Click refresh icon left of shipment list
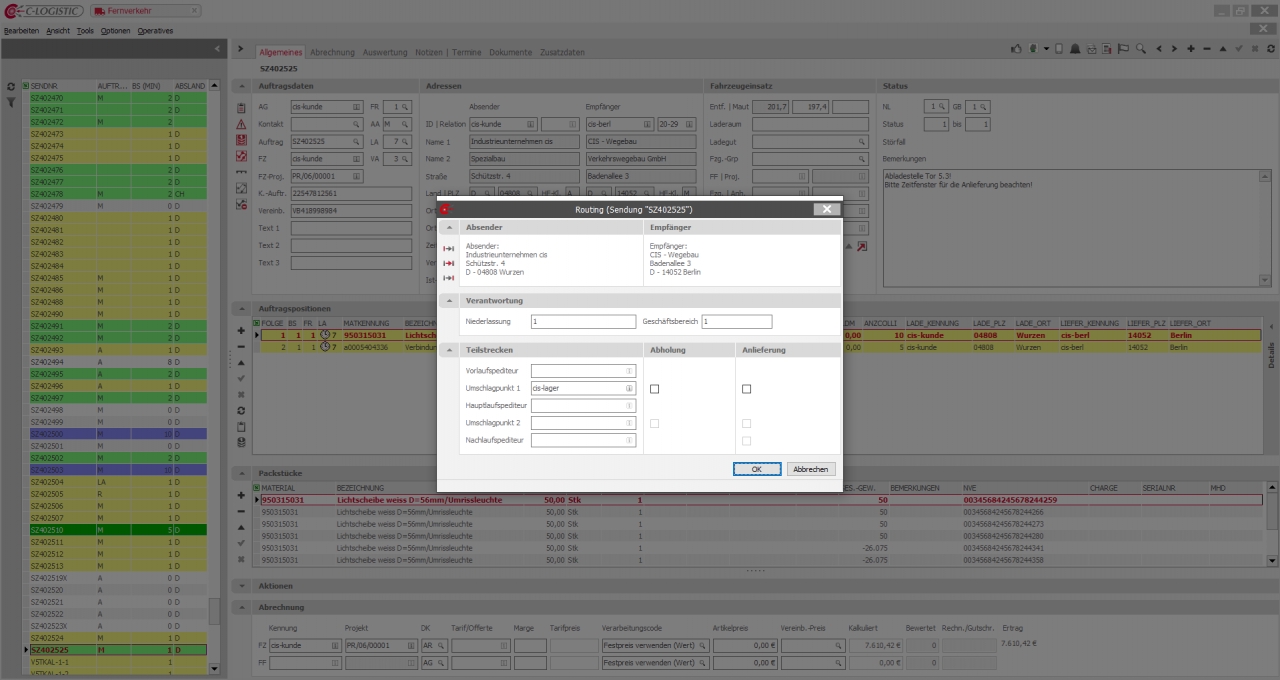Viewport: 1280px width, 680px height. (10, 87)
